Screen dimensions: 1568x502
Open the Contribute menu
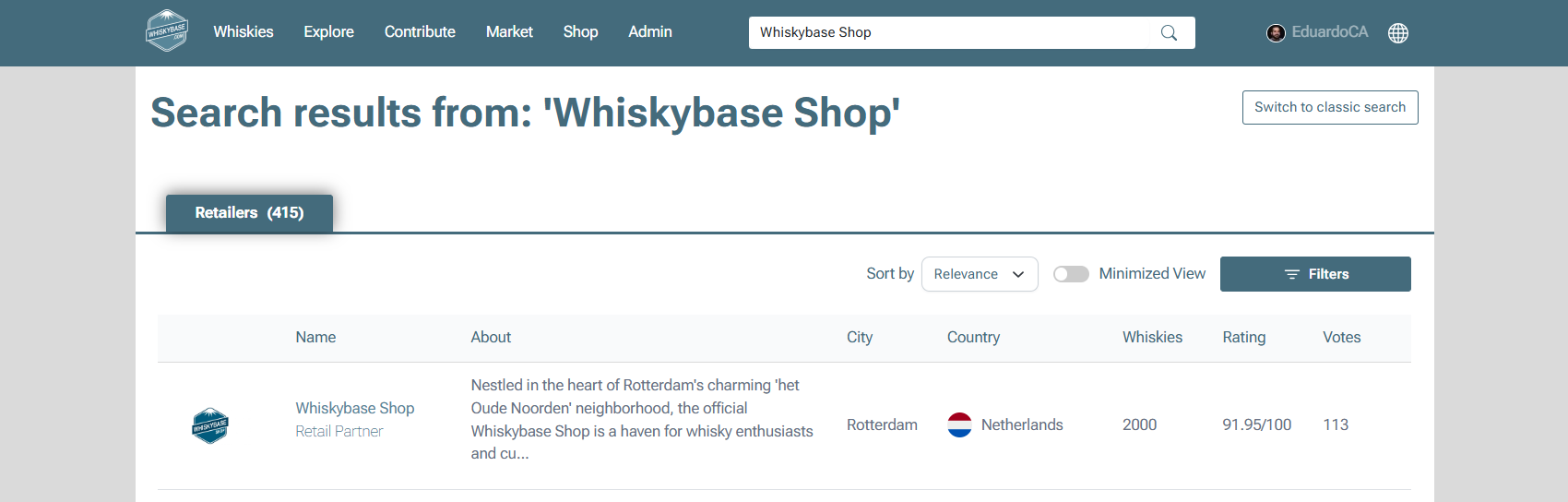(x=420, y=31)
